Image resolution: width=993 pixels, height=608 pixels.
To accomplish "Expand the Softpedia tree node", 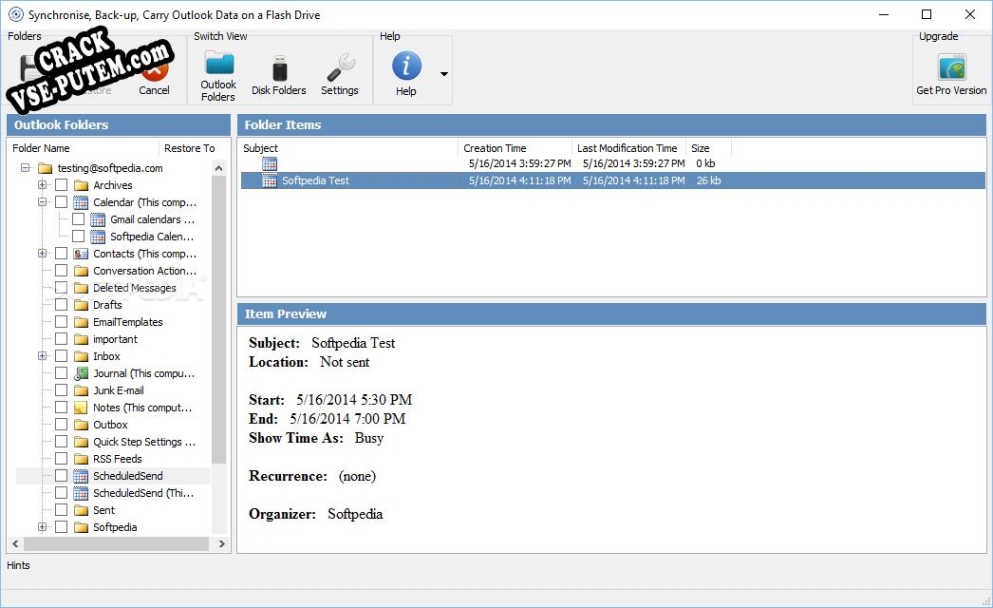I will click(x=42, y=527).
